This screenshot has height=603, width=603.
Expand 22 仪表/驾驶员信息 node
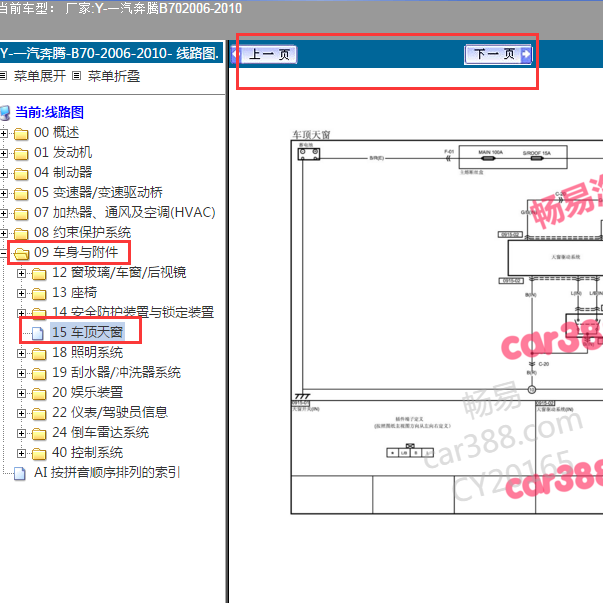coord(22,413)
